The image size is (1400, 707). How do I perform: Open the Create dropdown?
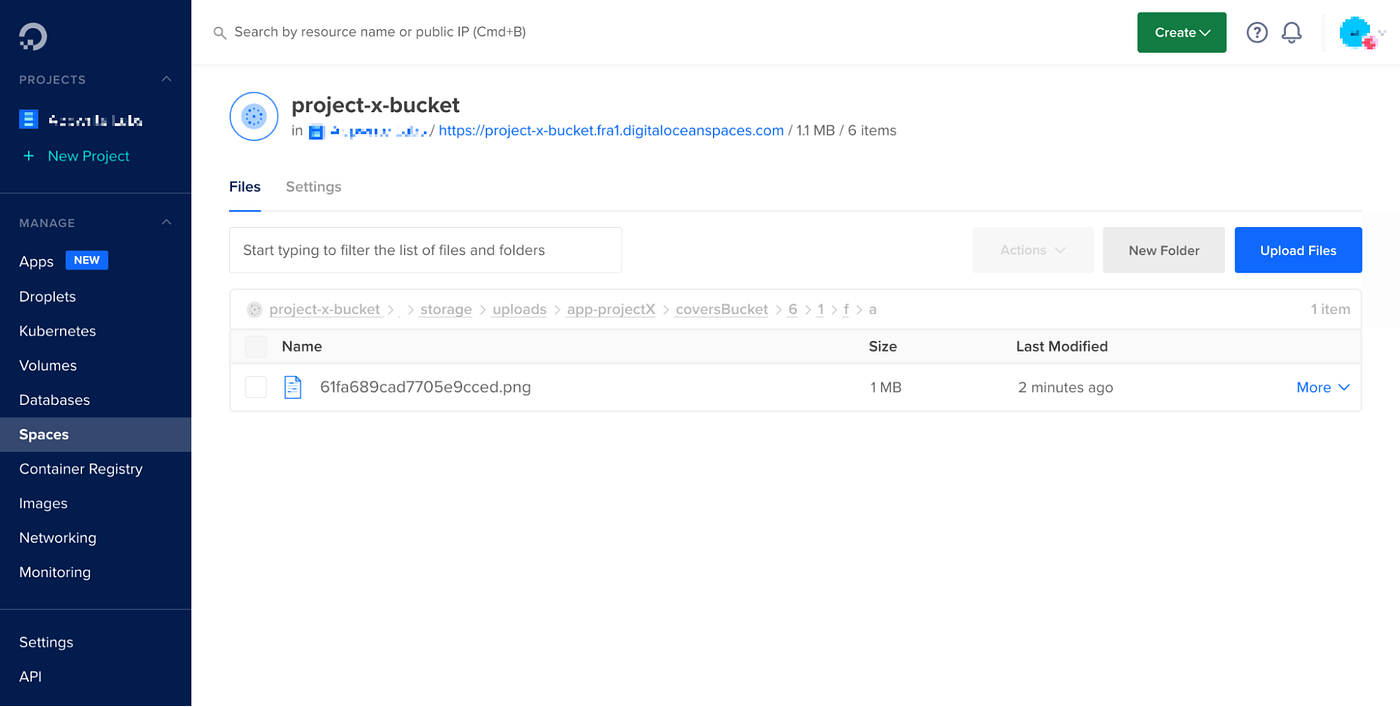point(1181,31)
